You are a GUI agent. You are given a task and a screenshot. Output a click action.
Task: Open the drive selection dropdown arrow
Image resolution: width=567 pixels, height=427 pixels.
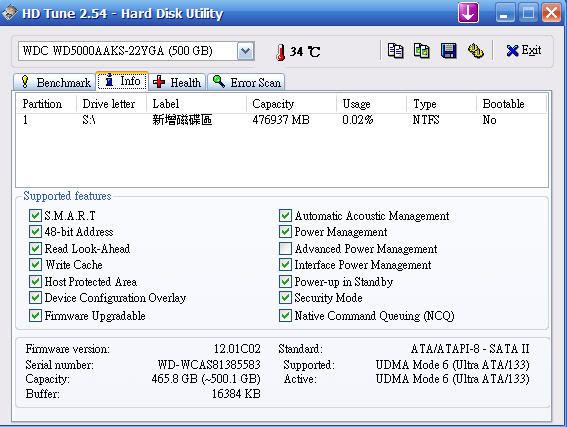(x=246, y=51)
